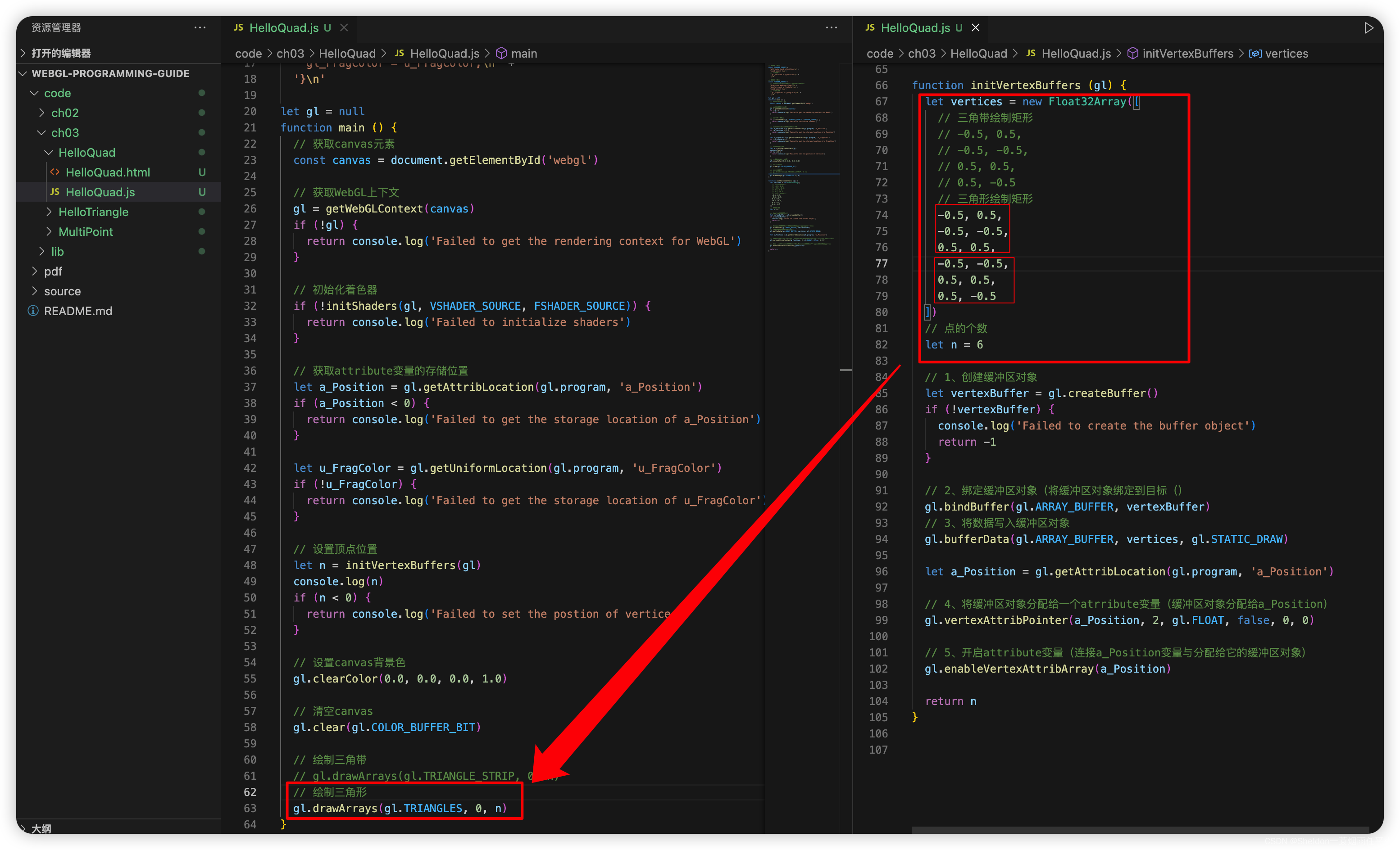The width and height of the screenshot is (1400, 850).
Task: Click the Run code play icon
Action: 1368,28
